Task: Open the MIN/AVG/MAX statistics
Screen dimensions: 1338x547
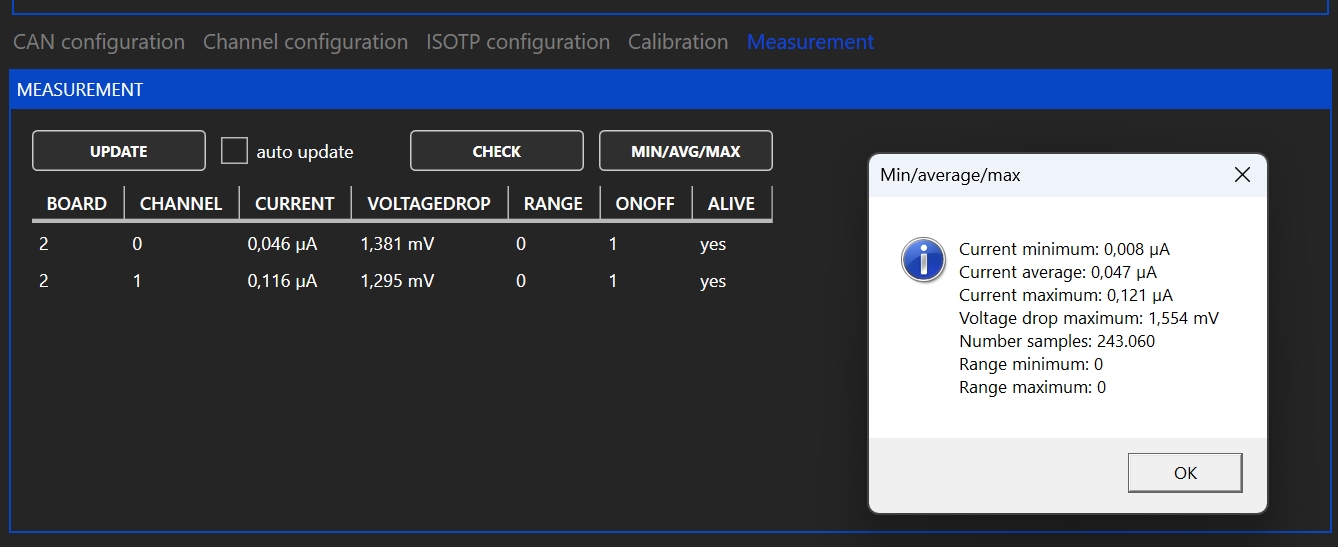Action: coord(685,151)
